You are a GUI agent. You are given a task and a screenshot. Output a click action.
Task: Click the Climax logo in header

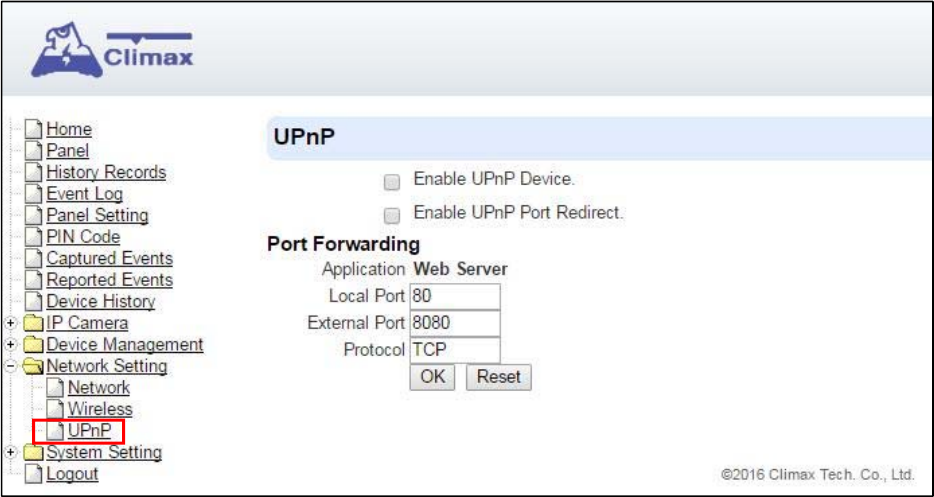point(112,49)
